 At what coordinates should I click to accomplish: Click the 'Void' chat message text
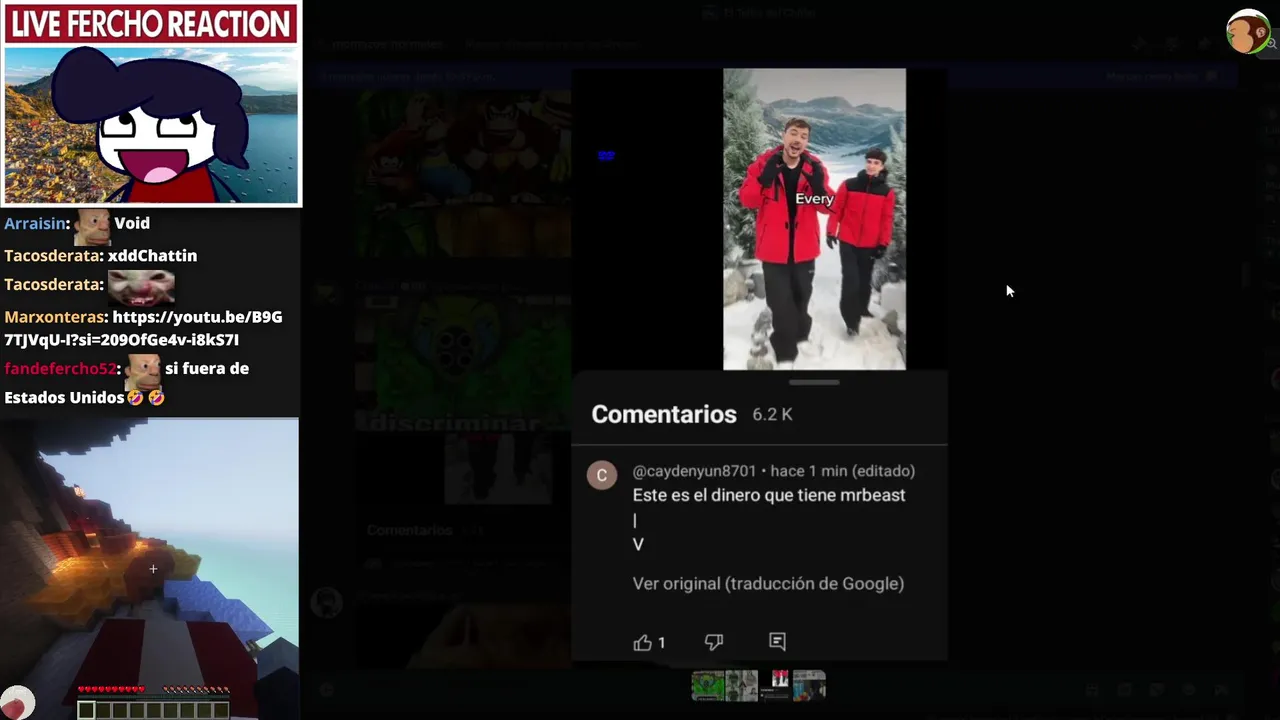132,223
